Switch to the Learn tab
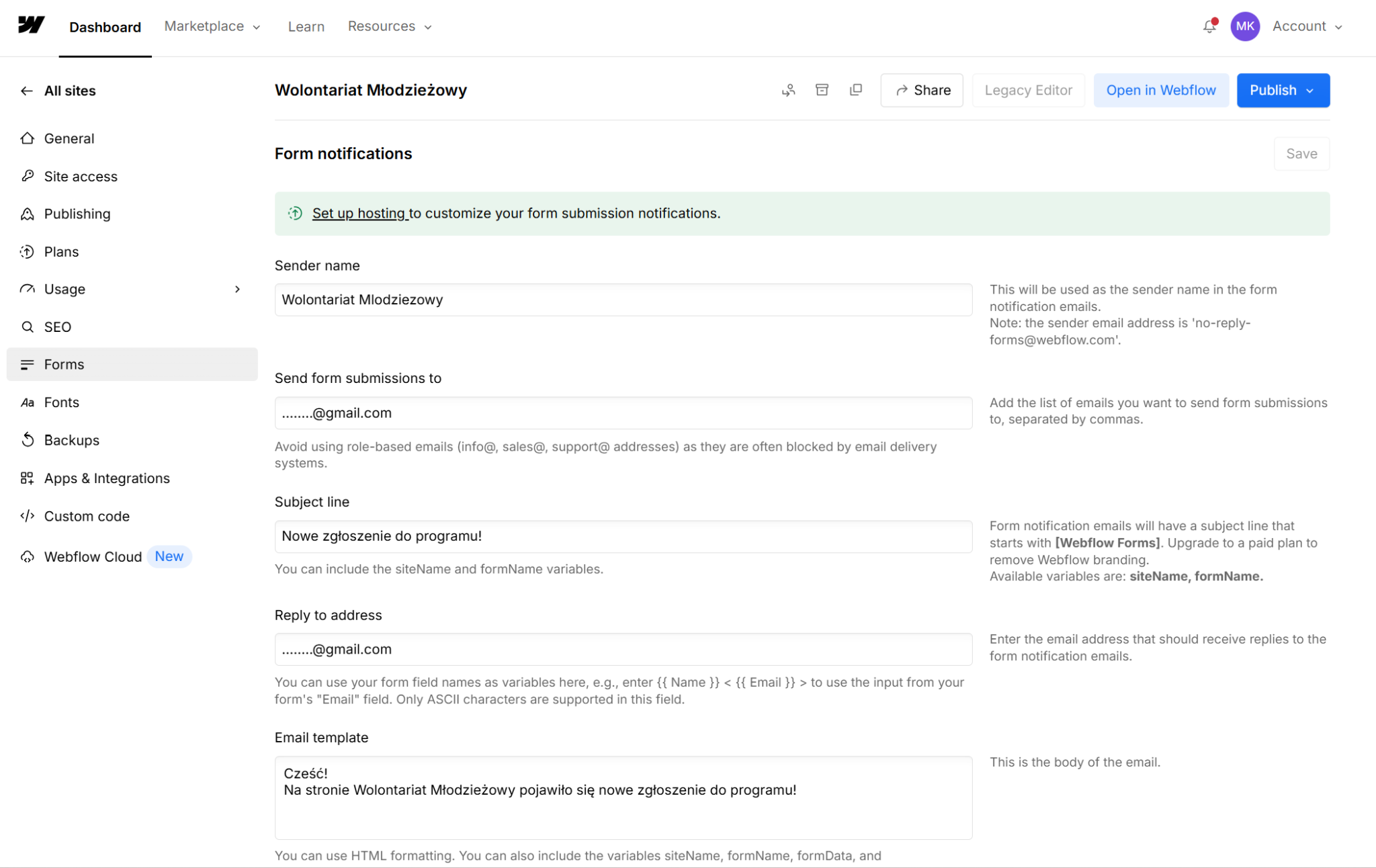1376x868 pixels. point(306,26)
